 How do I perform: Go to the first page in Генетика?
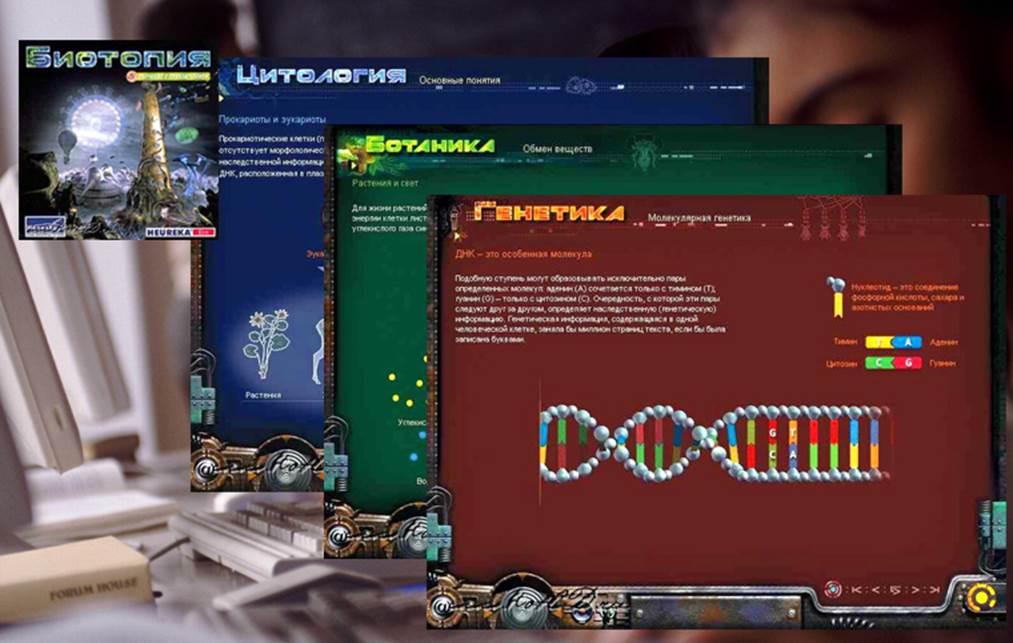tap(857, 589)
